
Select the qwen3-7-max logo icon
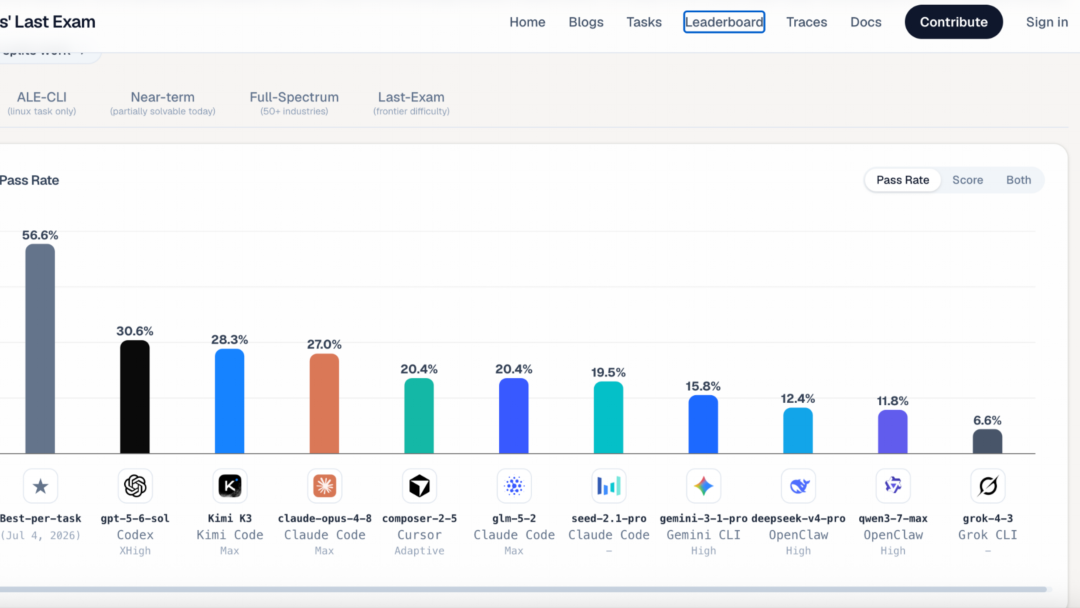tap(893, 486)
